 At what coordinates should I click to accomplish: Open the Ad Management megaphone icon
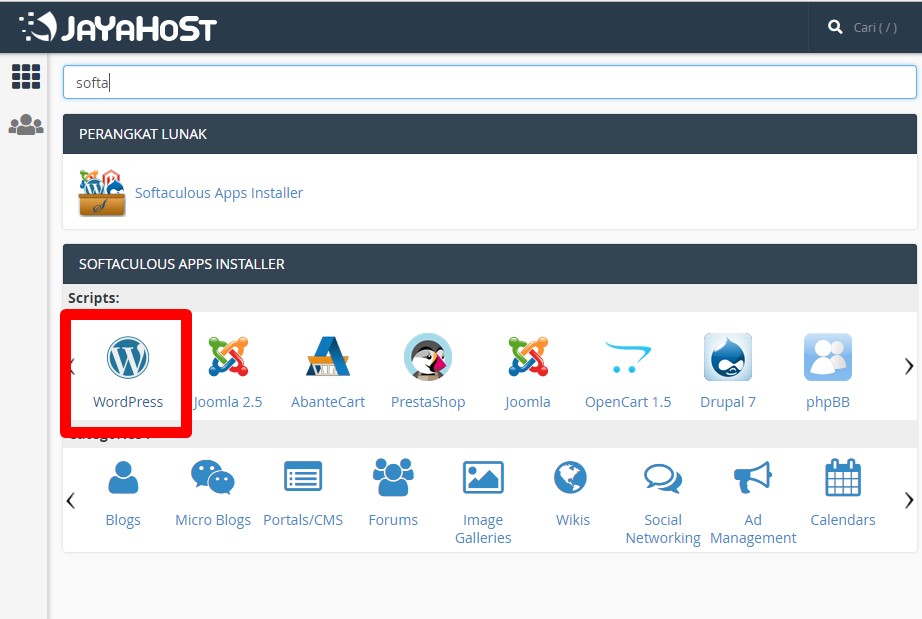753,477
